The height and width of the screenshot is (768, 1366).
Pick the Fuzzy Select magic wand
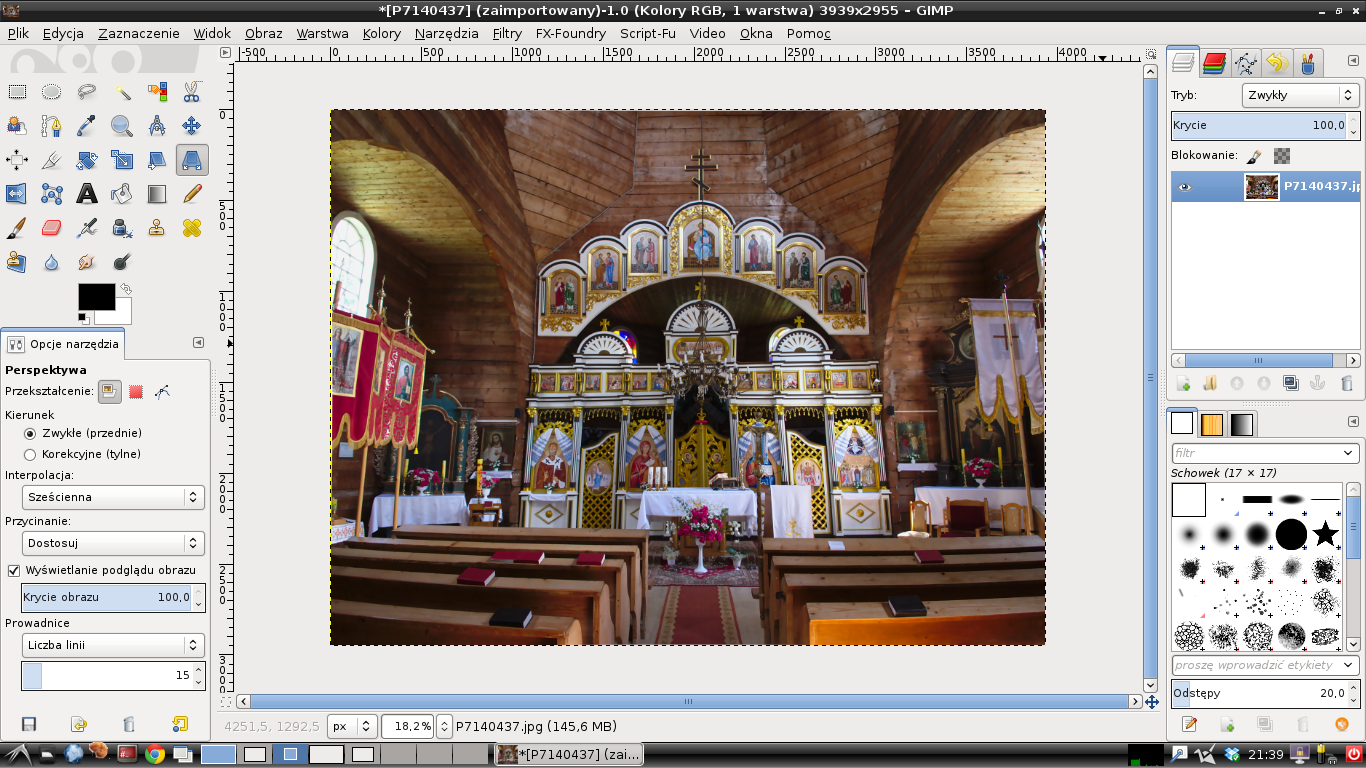(122, 93)
